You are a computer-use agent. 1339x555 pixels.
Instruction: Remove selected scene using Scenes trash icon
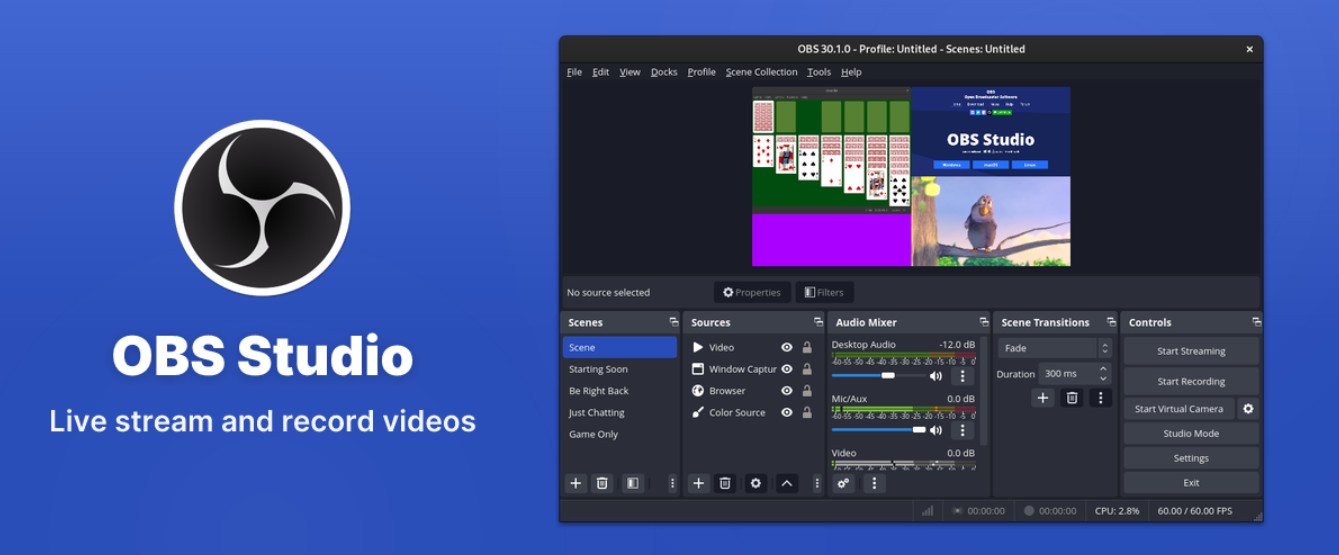click(602, 483)
